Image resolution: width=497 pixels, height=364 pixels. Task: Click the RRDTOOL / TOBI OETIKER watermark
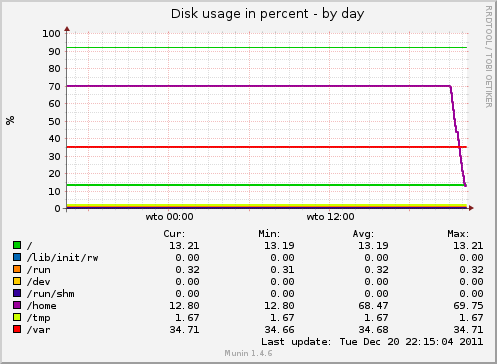(488, 57)
